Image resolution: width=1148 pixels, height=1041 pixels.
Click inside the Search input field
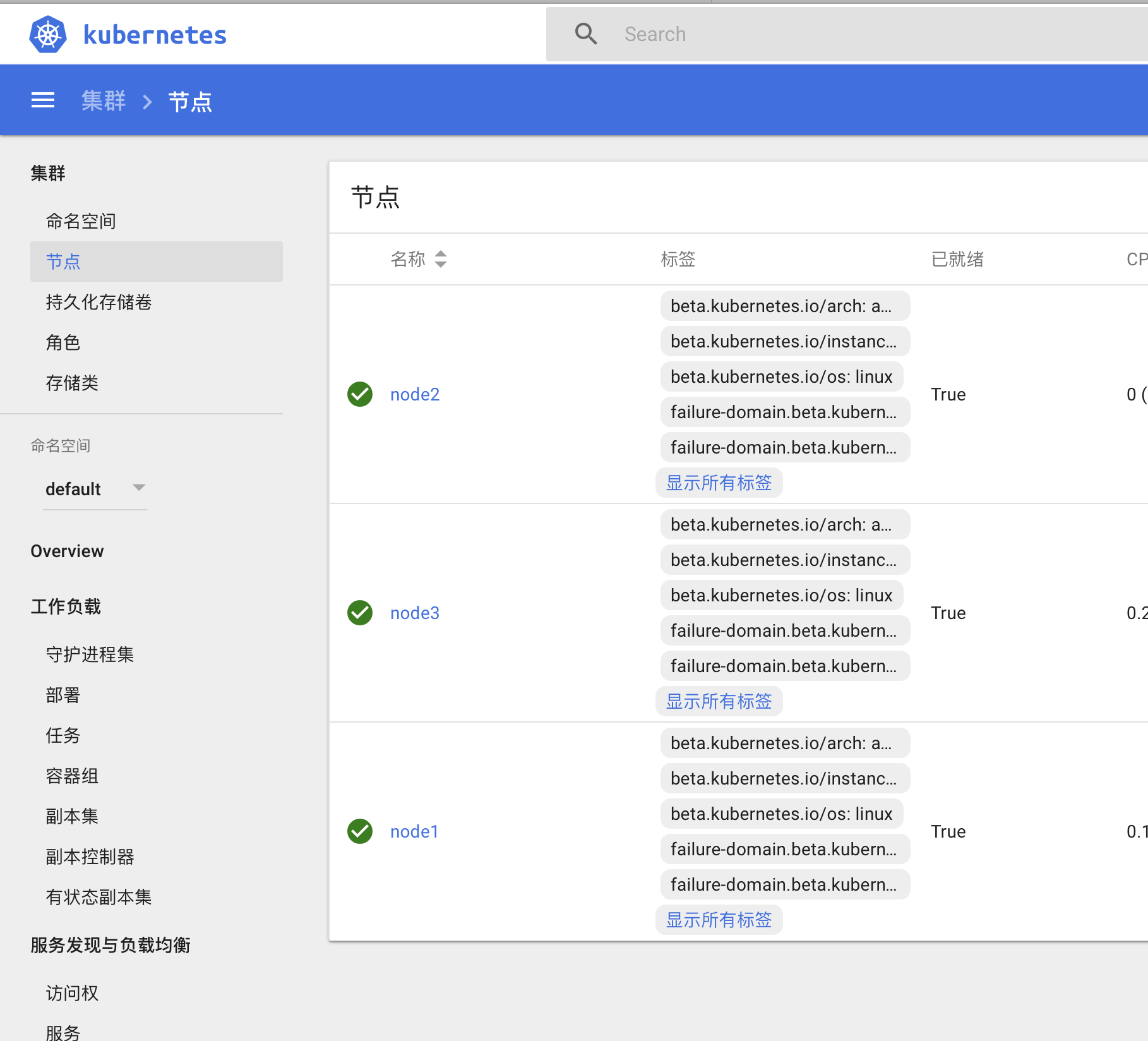(758, 33)
